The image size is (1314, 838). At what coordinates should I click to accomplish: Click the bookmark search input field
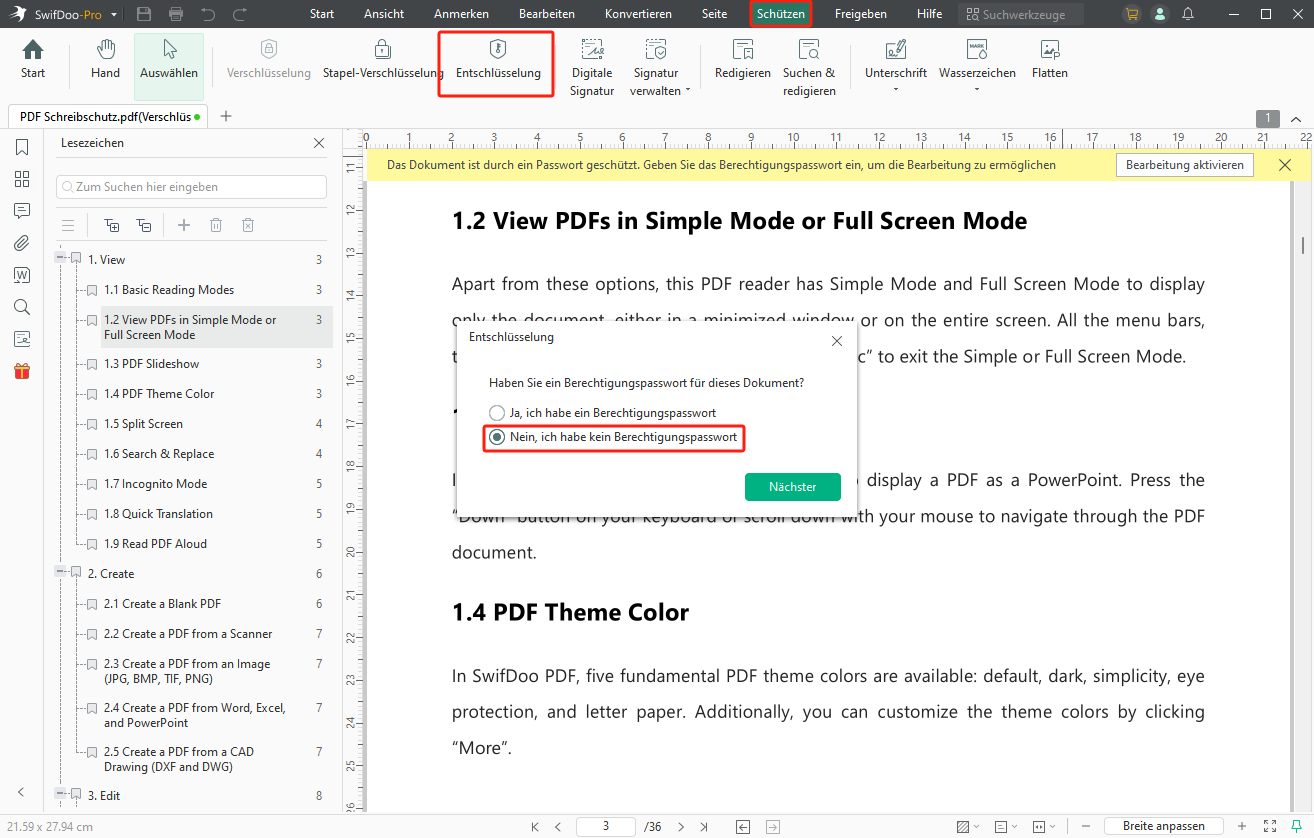tap(192, 187)
